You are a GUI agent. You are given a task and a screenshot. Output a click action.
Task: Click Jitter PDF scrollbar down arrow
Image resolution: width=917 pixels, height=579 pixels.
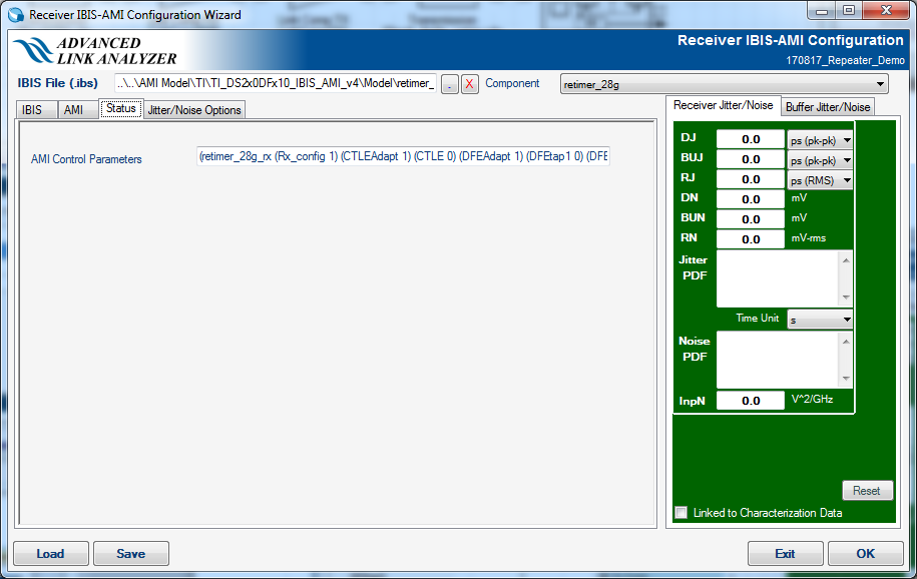[846, 298]
